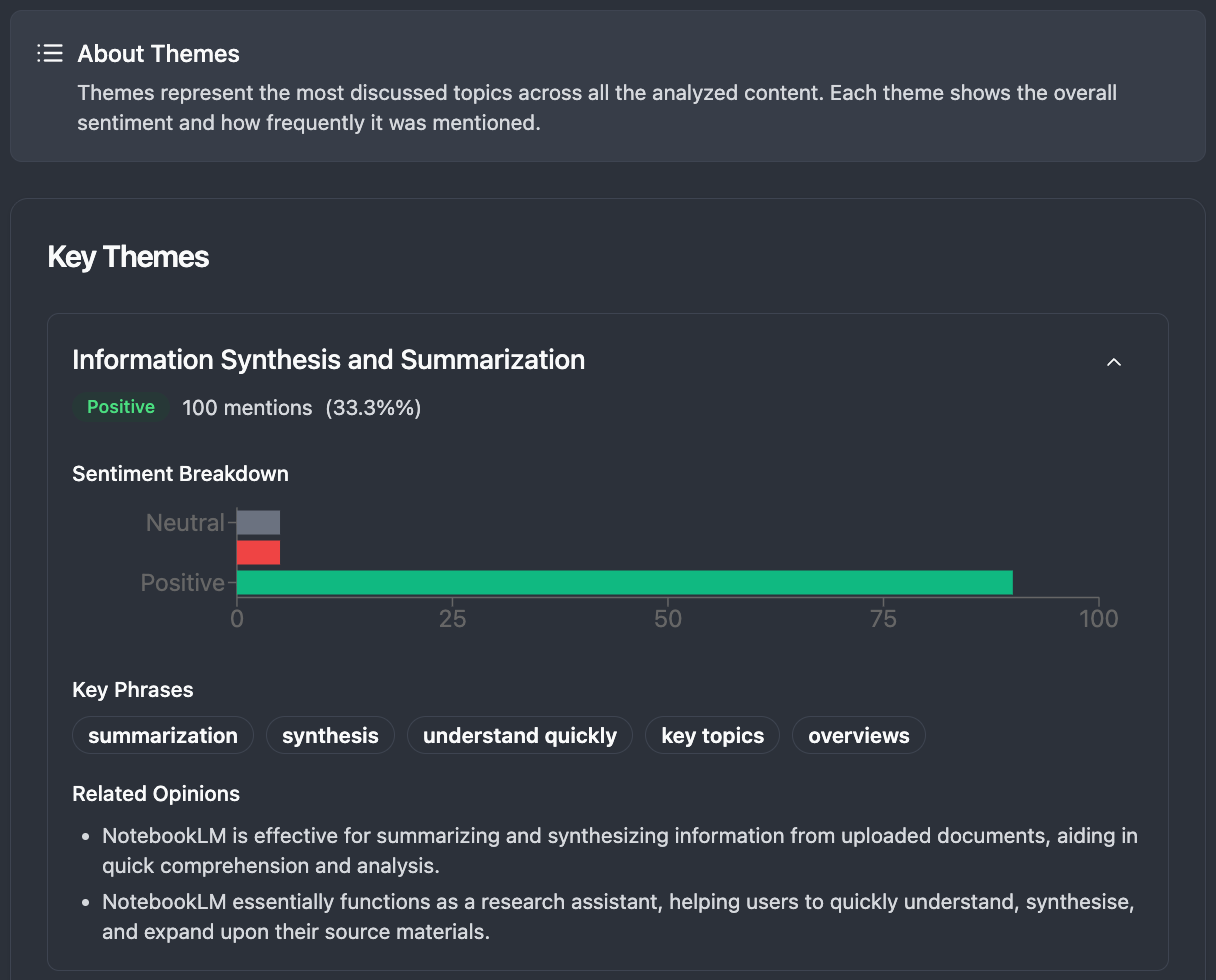Click the Neutral axis label on the chart

[185, 521]
